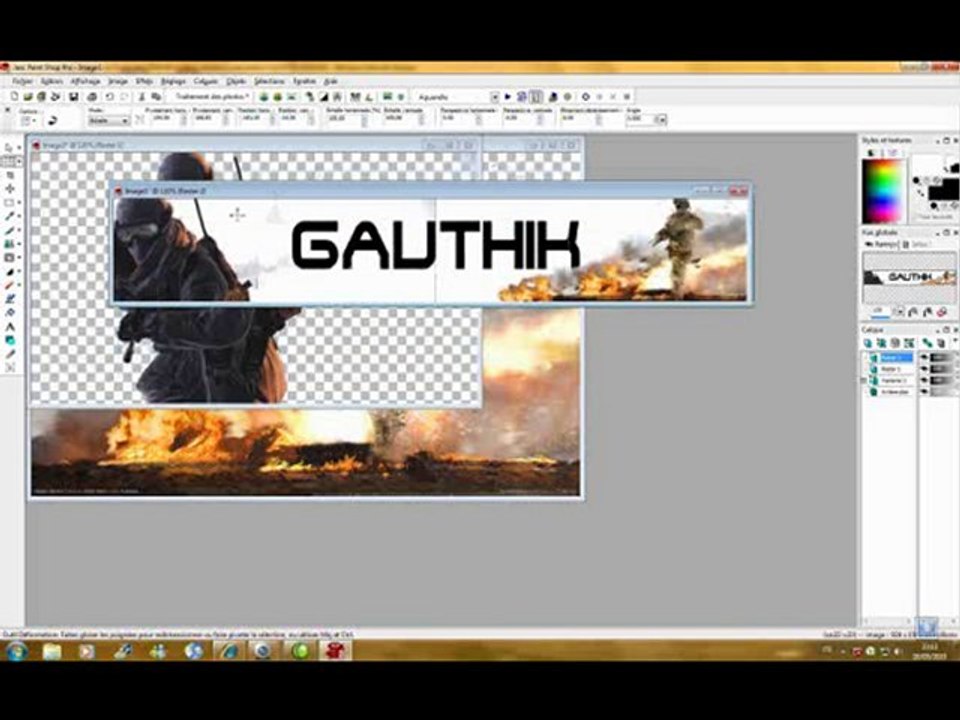Image resolution: width=960 pixels, height=720 pixels.
Task: Toggle visibility eye of Arrière-plan layer
Action: 924,392
